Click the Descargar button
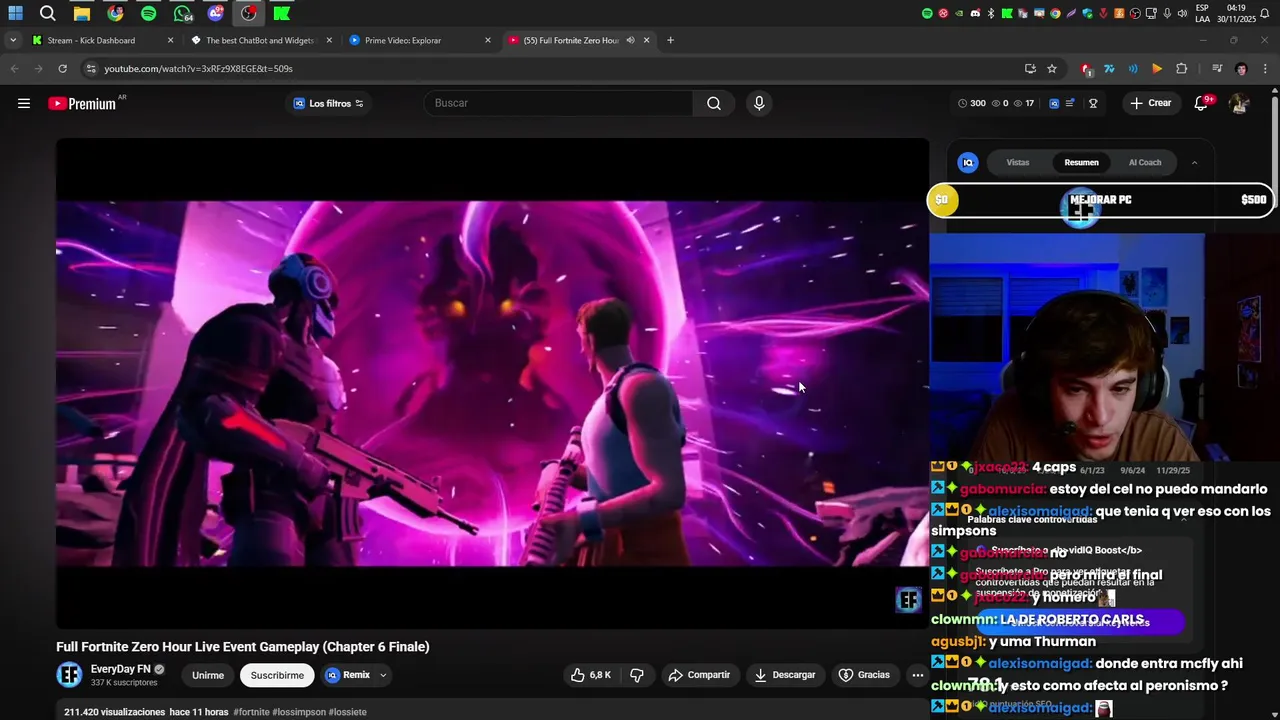 pyautogui.click(x=785, y=675)
